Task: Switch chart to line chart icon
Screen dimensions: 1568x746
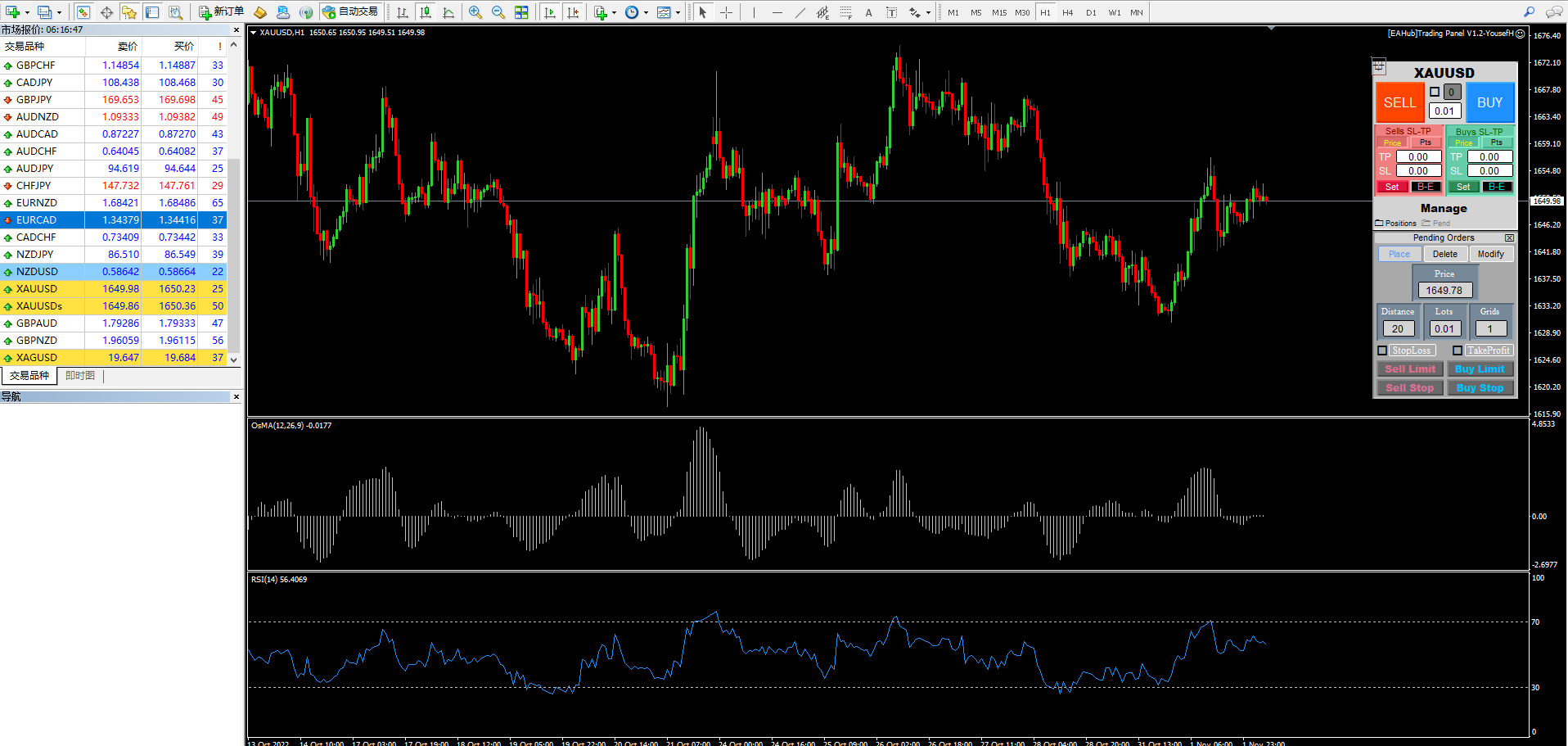Action: [448, 12]
